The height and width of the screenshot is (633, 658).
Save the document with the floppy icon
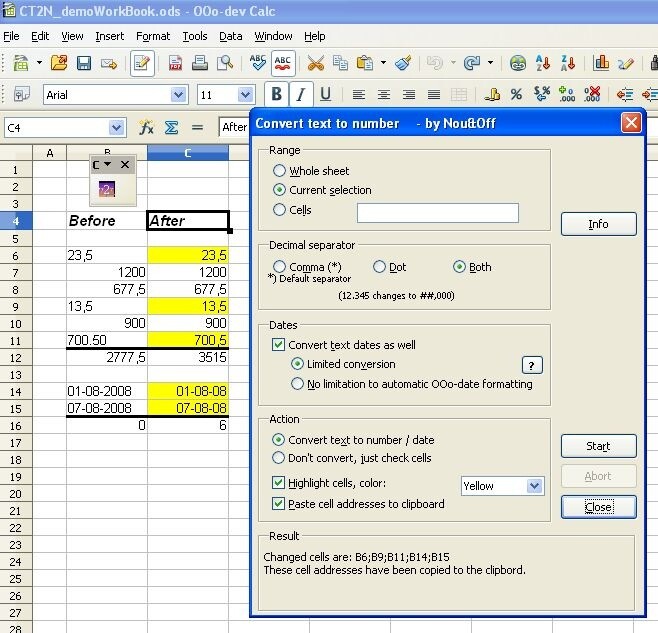click(84, 63)
